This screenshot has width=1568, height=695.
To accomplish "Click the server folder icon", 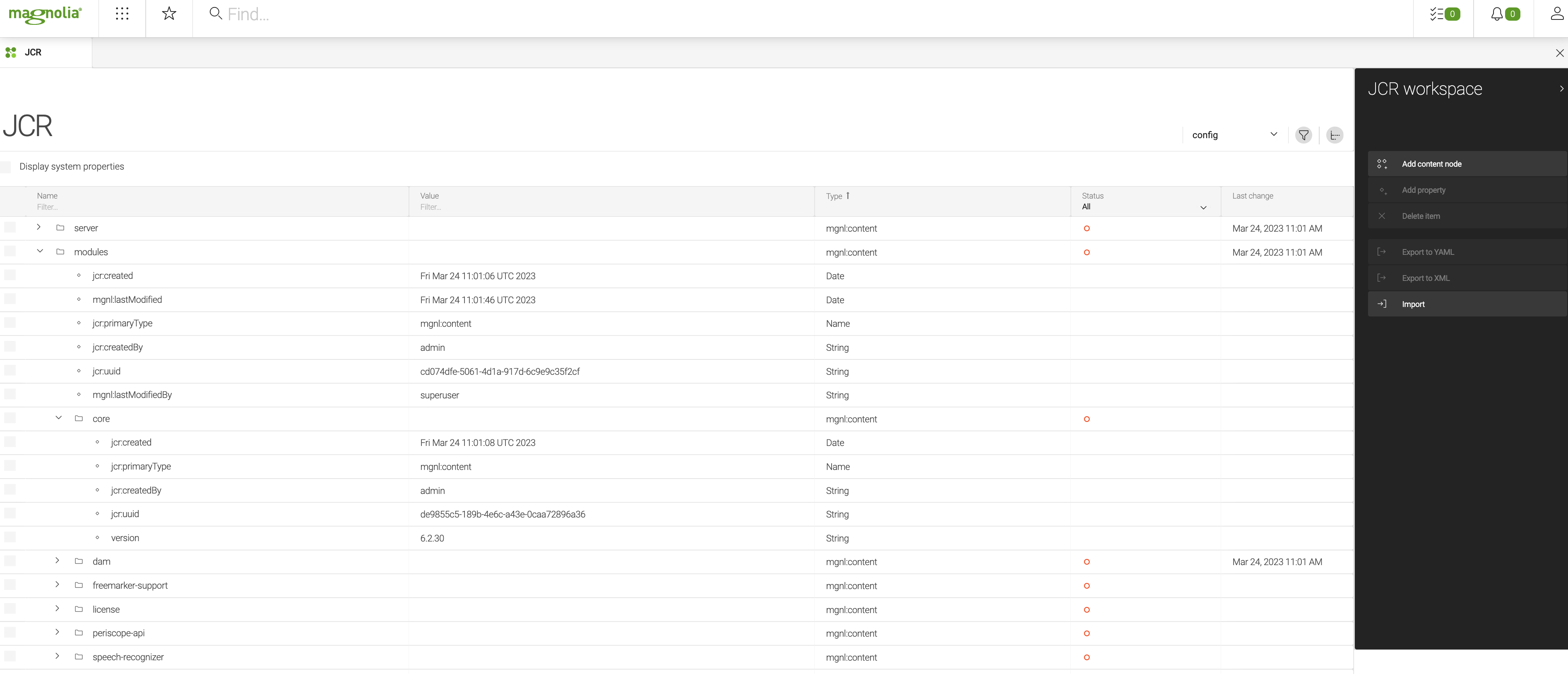I will (x=60, y=228).
